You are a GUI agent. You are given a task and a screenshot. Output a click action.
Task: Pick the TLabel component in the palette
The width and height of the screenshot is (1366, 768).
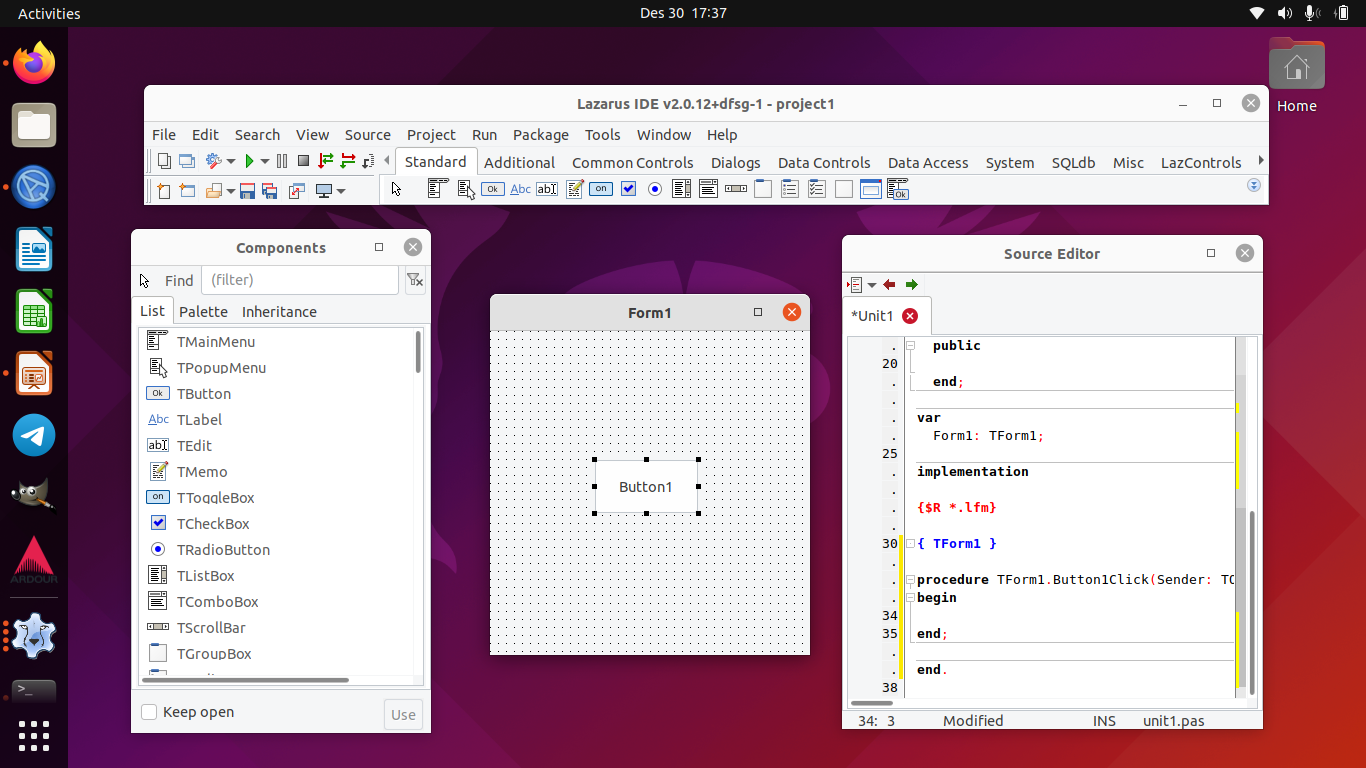[x=520, y=189]
